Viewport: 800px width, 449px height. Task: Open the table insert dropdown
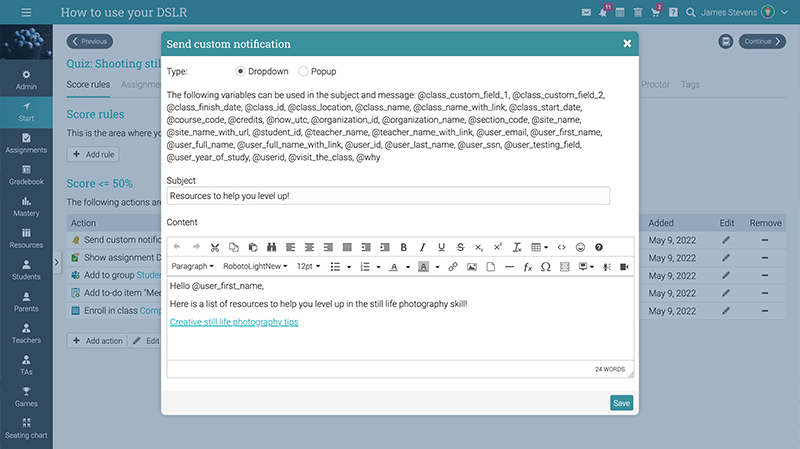[x=539, y=247]
